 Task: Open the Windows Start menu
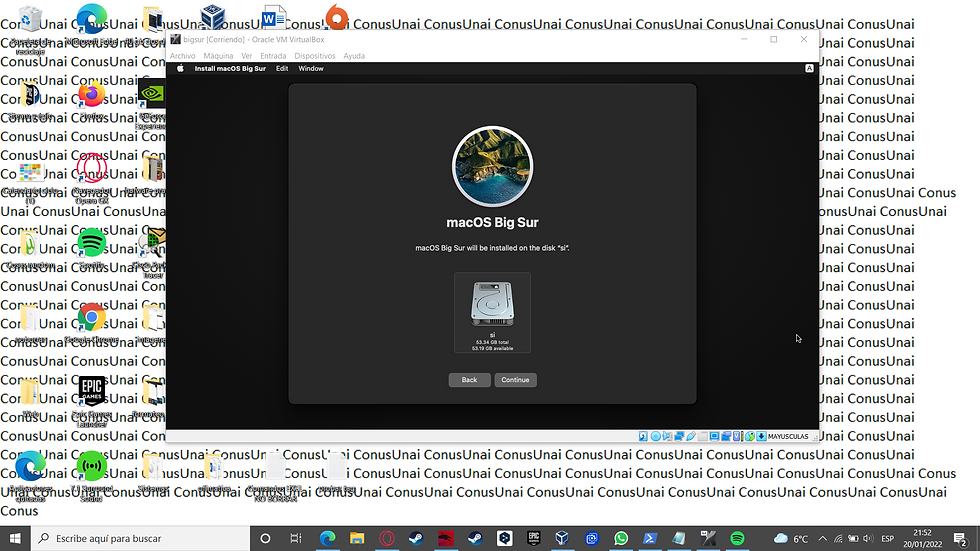click(x=15, y=538)
